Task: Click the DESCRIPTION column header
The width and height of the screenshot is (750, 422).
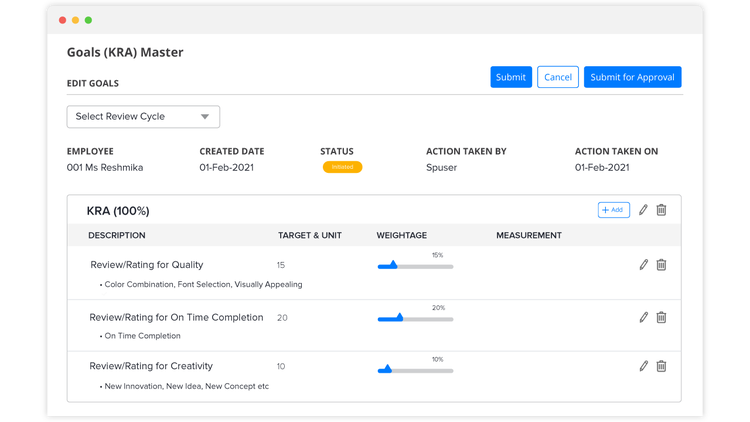Action: [117, 235]
